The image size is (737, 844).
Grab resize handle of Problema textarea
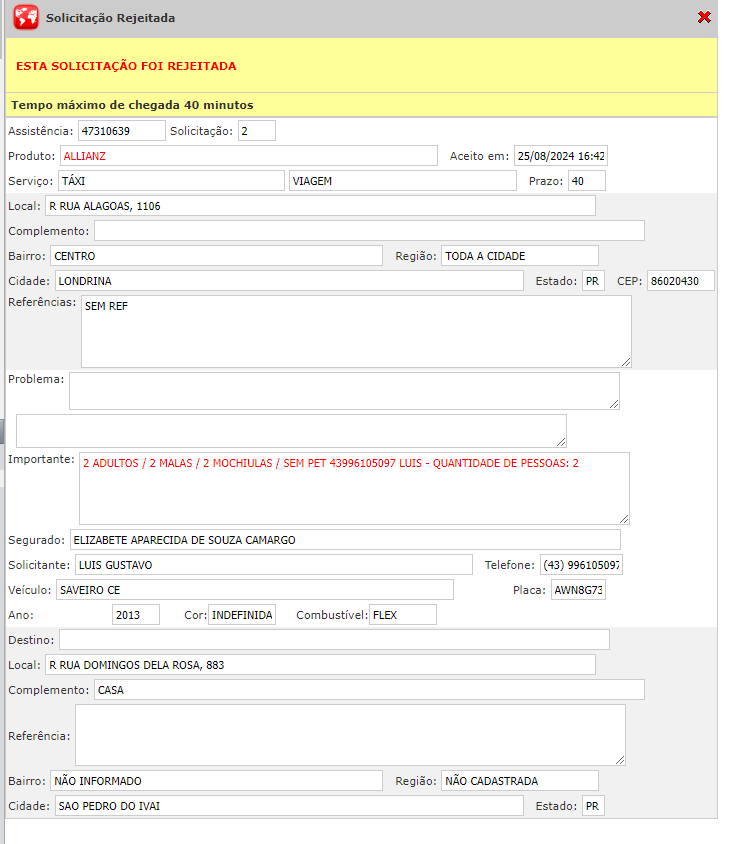click(x=614, y=404)
